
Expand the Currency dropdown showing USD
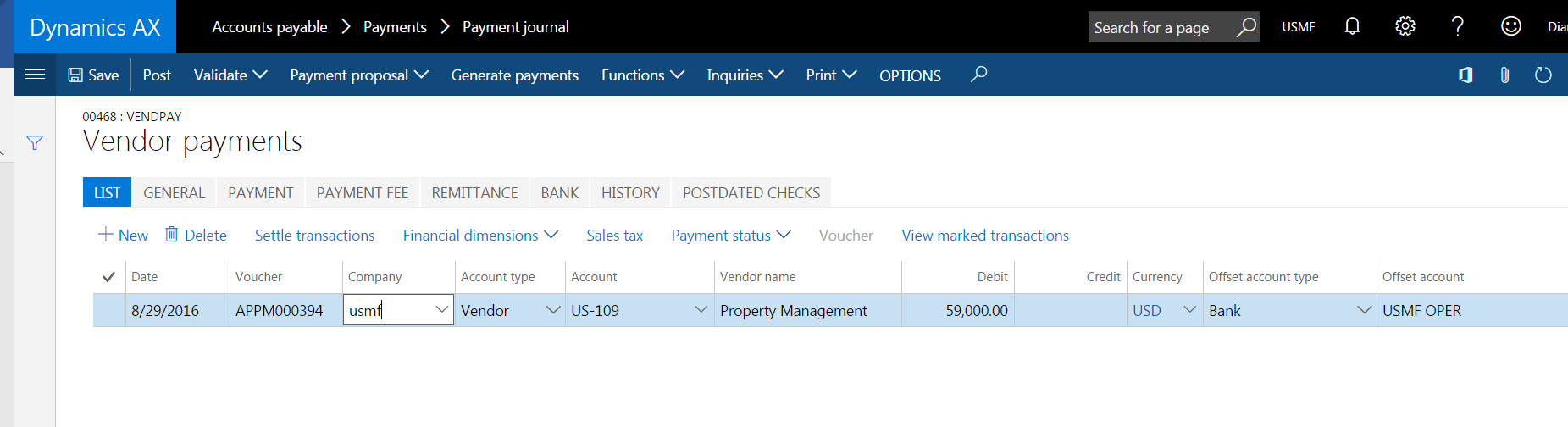tap(1189, 310)
